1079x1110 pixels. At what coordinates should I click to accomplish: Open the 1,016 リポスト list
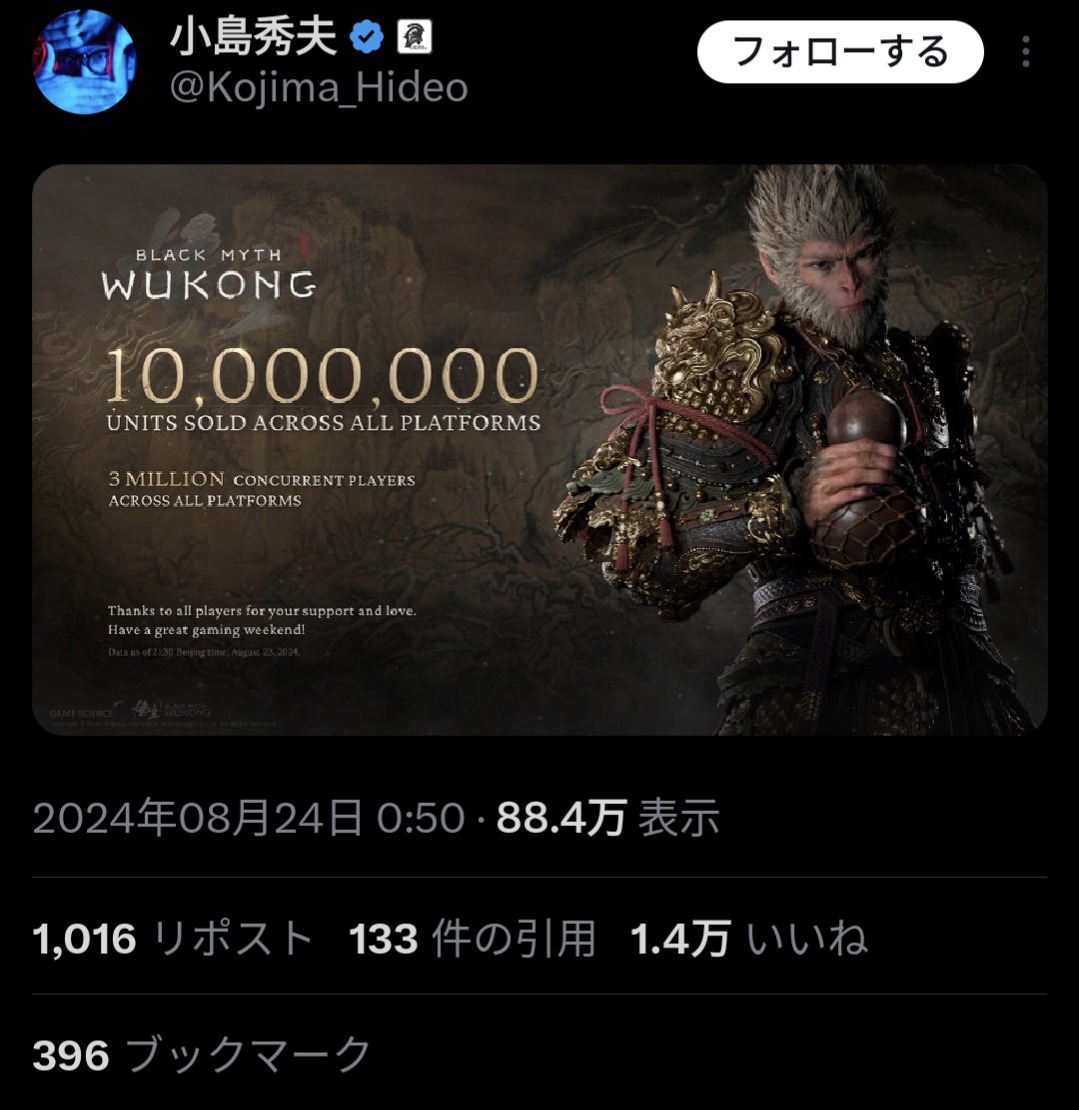pyautogui.click(x=173, y=939)
